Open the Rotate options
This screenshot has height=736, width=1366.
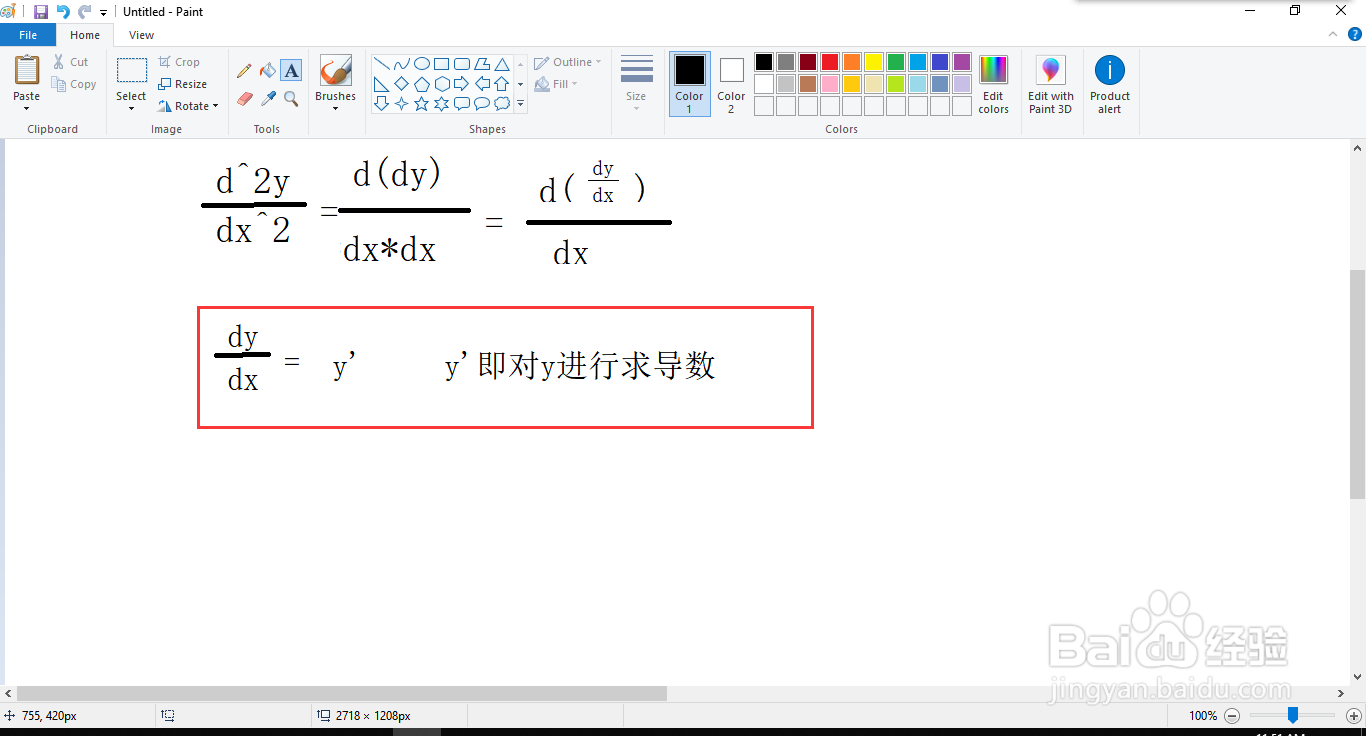coord(188,106)
